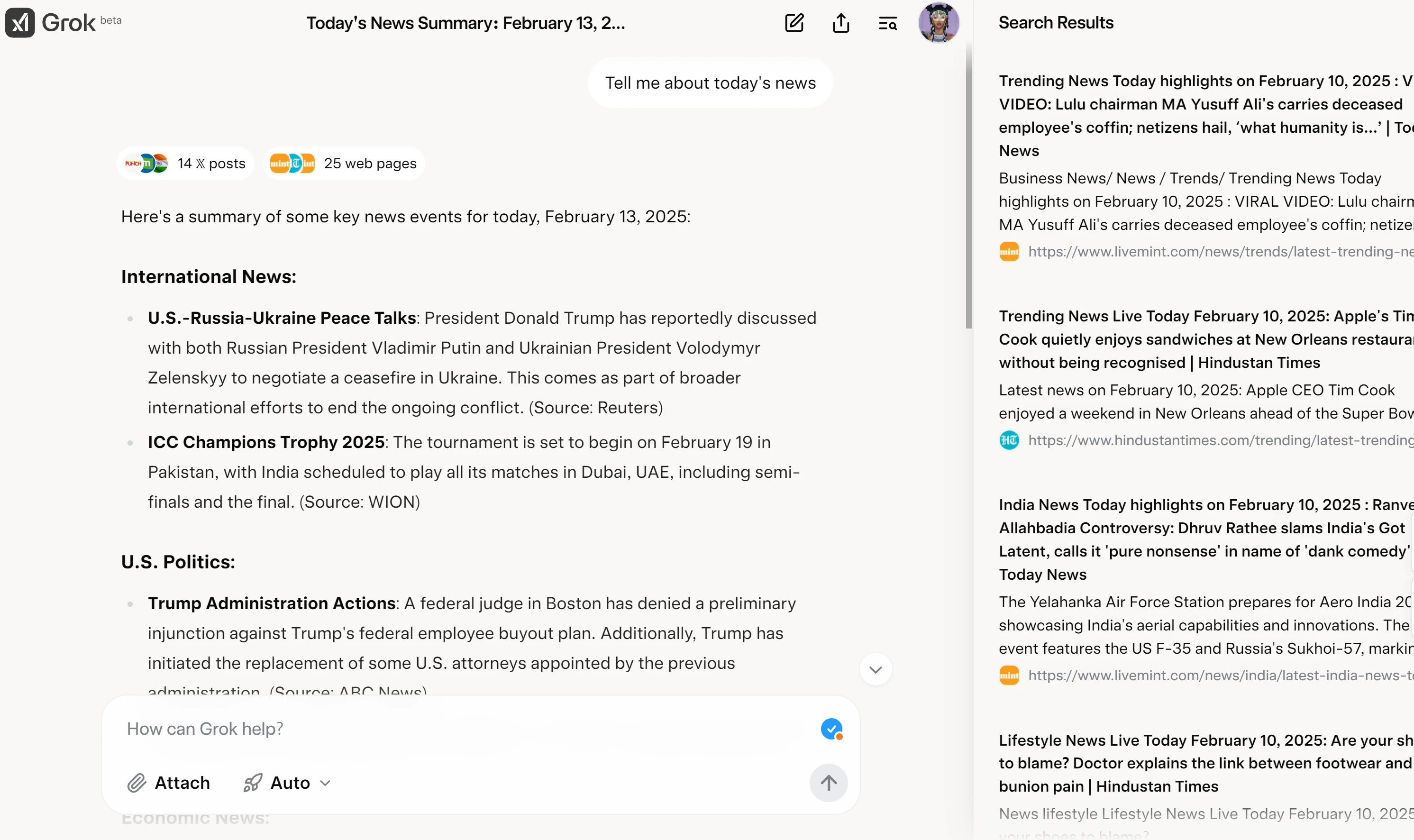Click the beta label next to Grok
This screenshot has height=840, width=1414.
pyautogui.click(x=111, y=20)
